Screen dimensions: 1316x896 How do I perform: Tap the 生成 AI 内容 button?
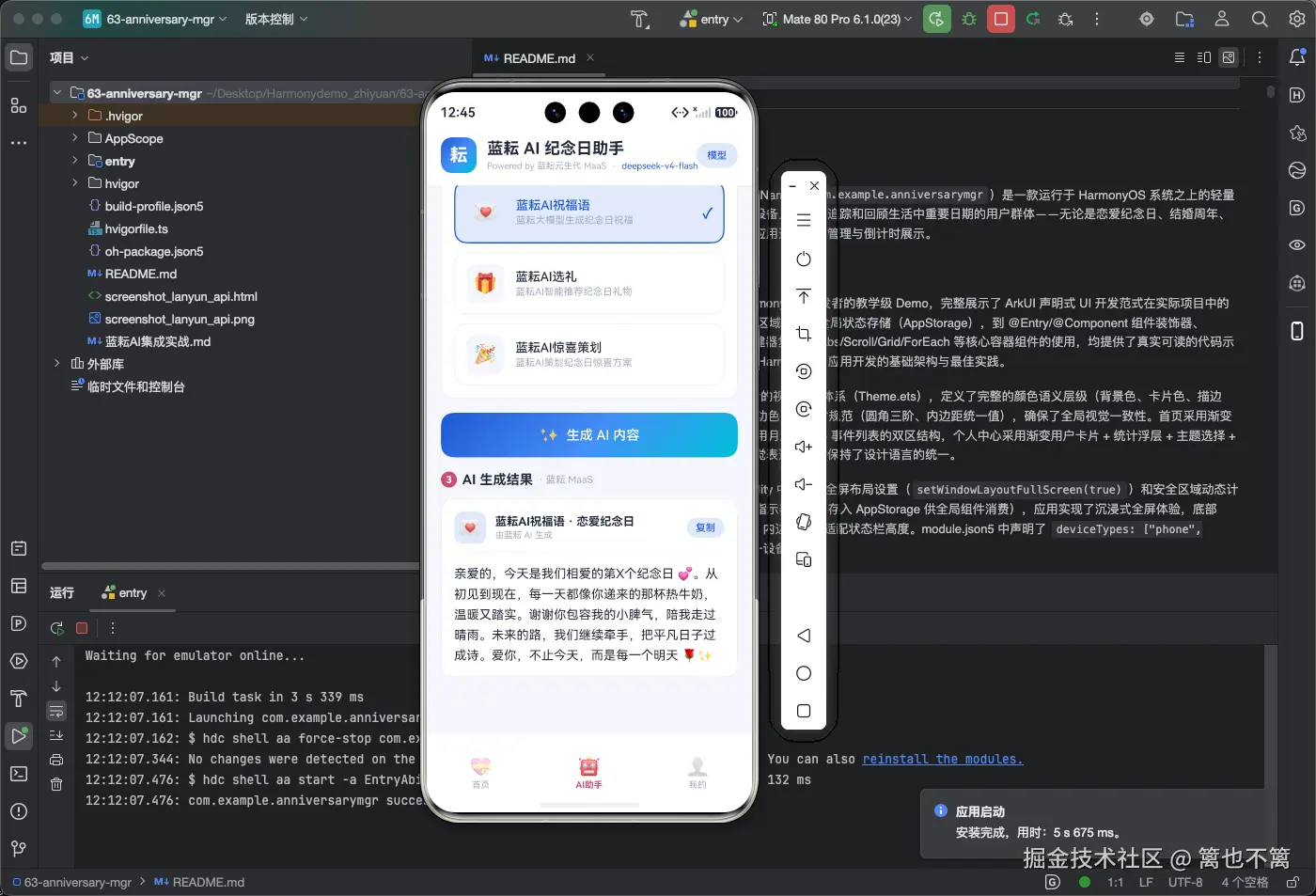589,435
